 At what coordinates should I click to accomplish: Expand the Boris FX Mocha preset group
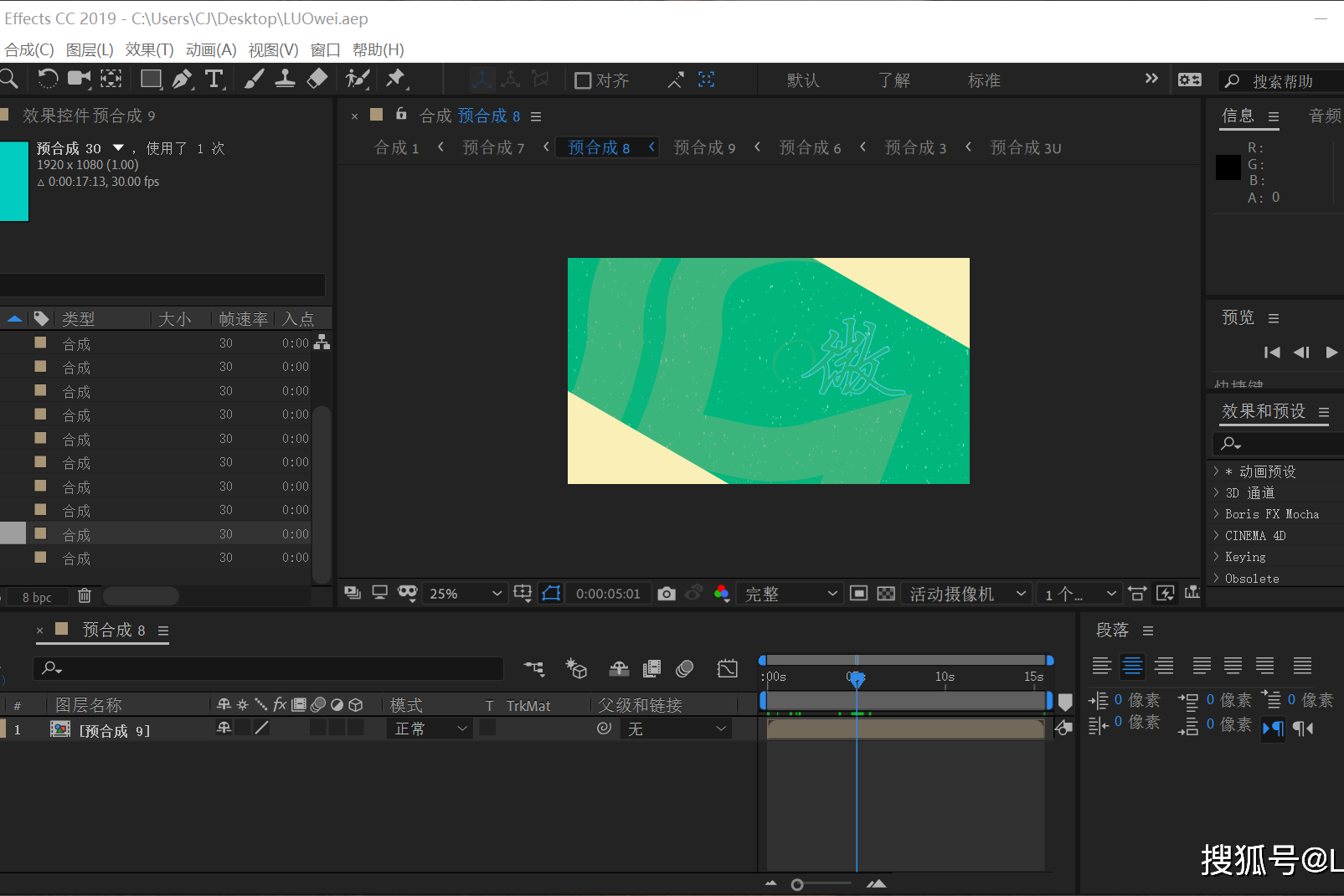point(1216,513)
